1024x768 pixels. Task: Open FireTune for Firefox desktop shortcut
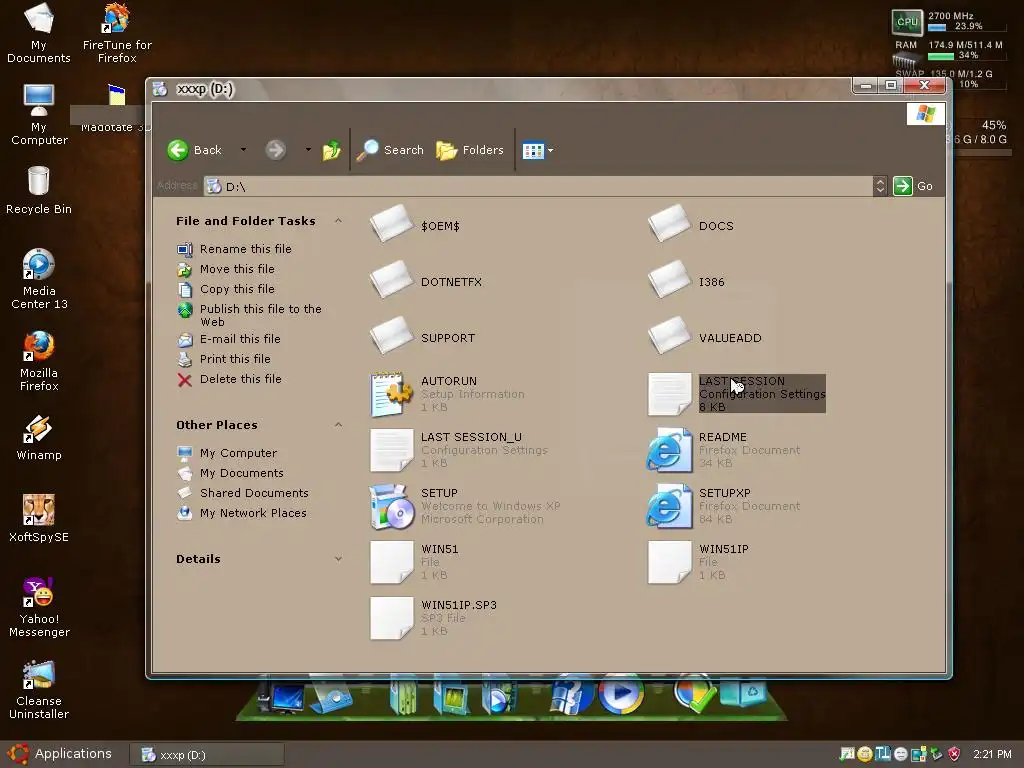coord(117,33)
